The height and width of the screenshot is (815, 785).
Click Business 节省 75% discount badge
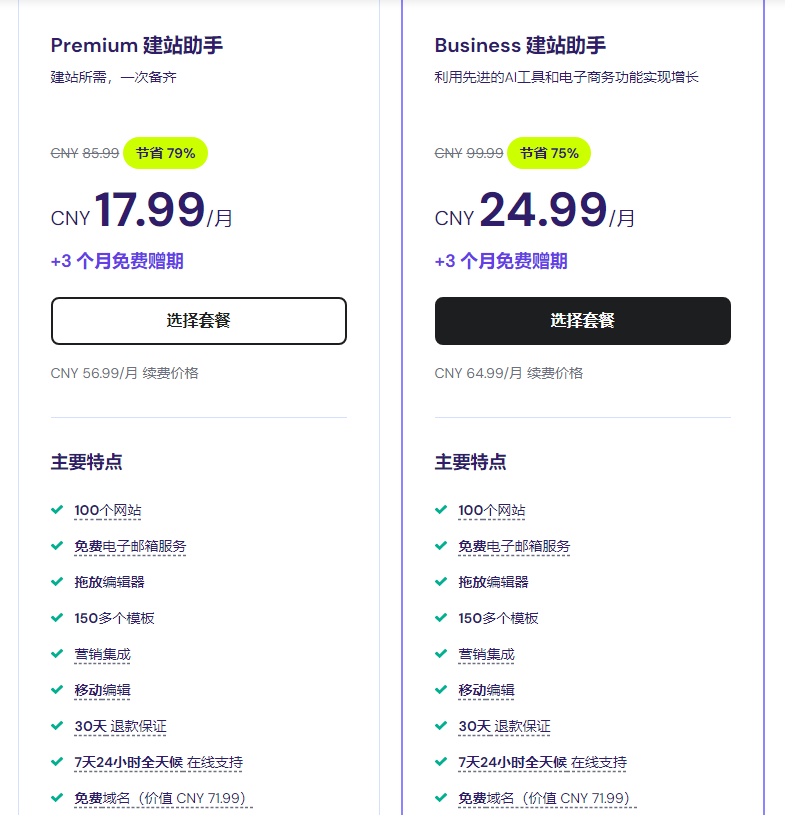coord(549,153)
